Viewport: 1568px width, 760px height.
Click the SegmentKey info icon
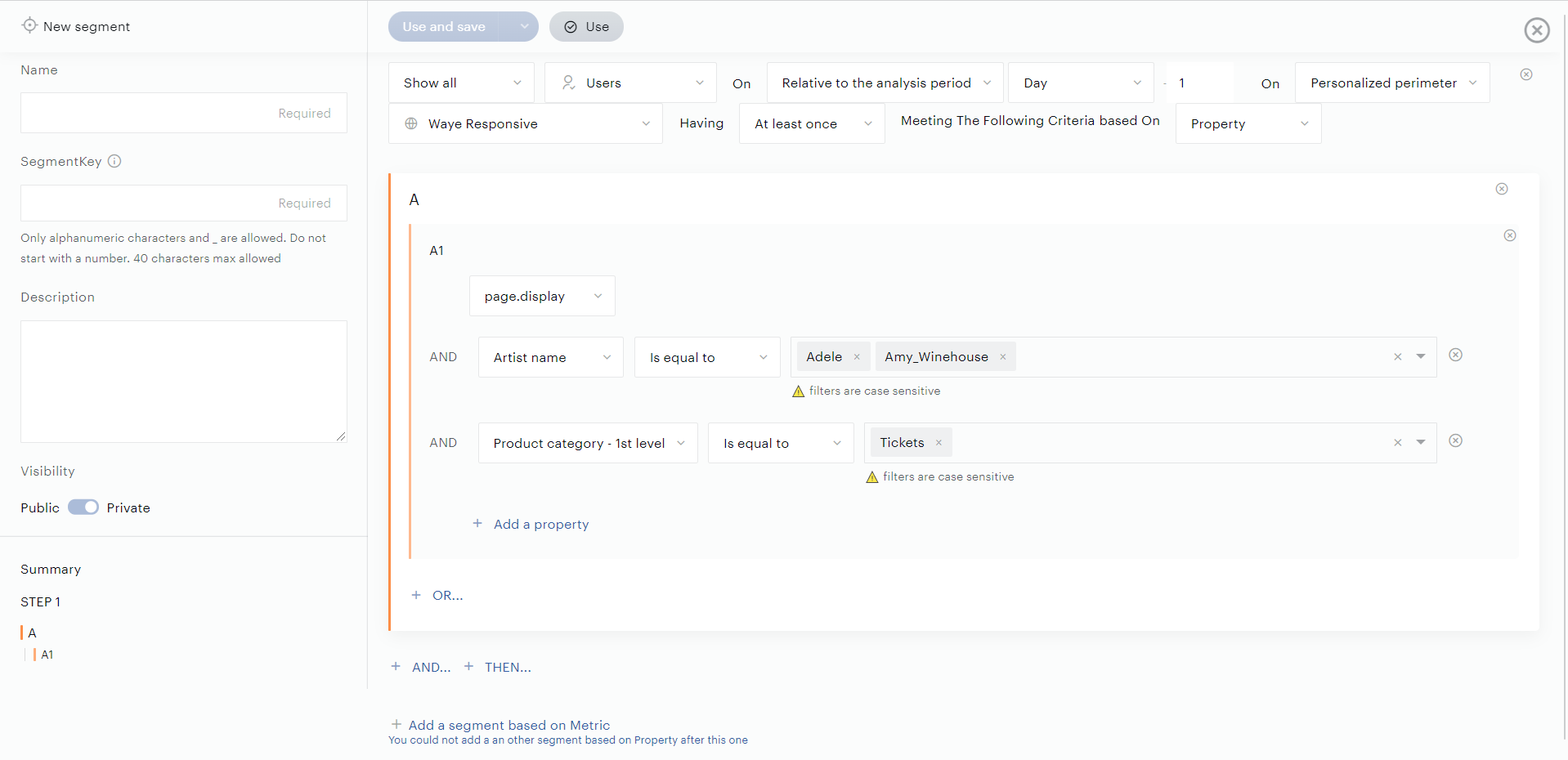pyautogui.click(x=114, y=161)
